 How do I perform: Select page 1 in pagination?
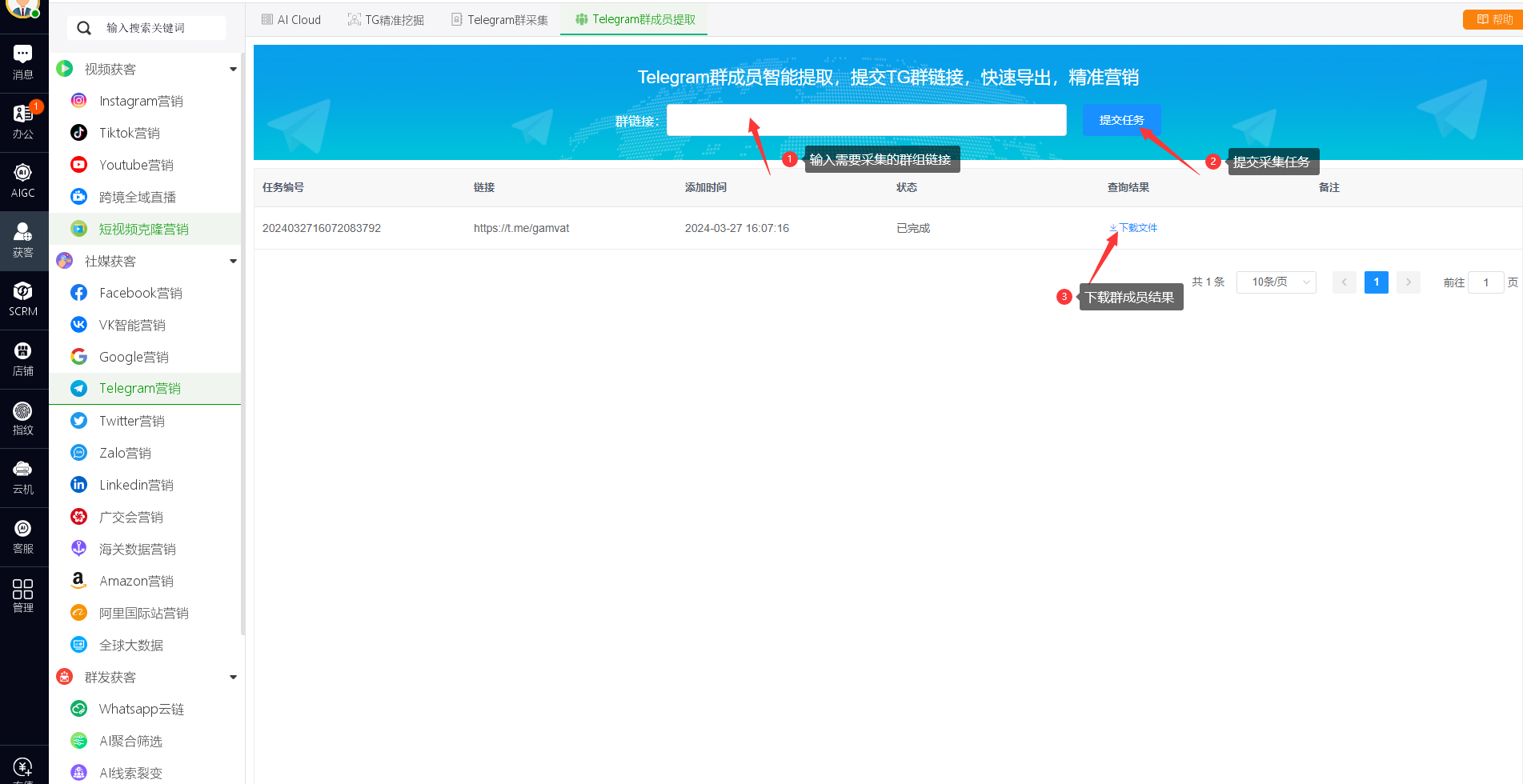point(1377,282)
